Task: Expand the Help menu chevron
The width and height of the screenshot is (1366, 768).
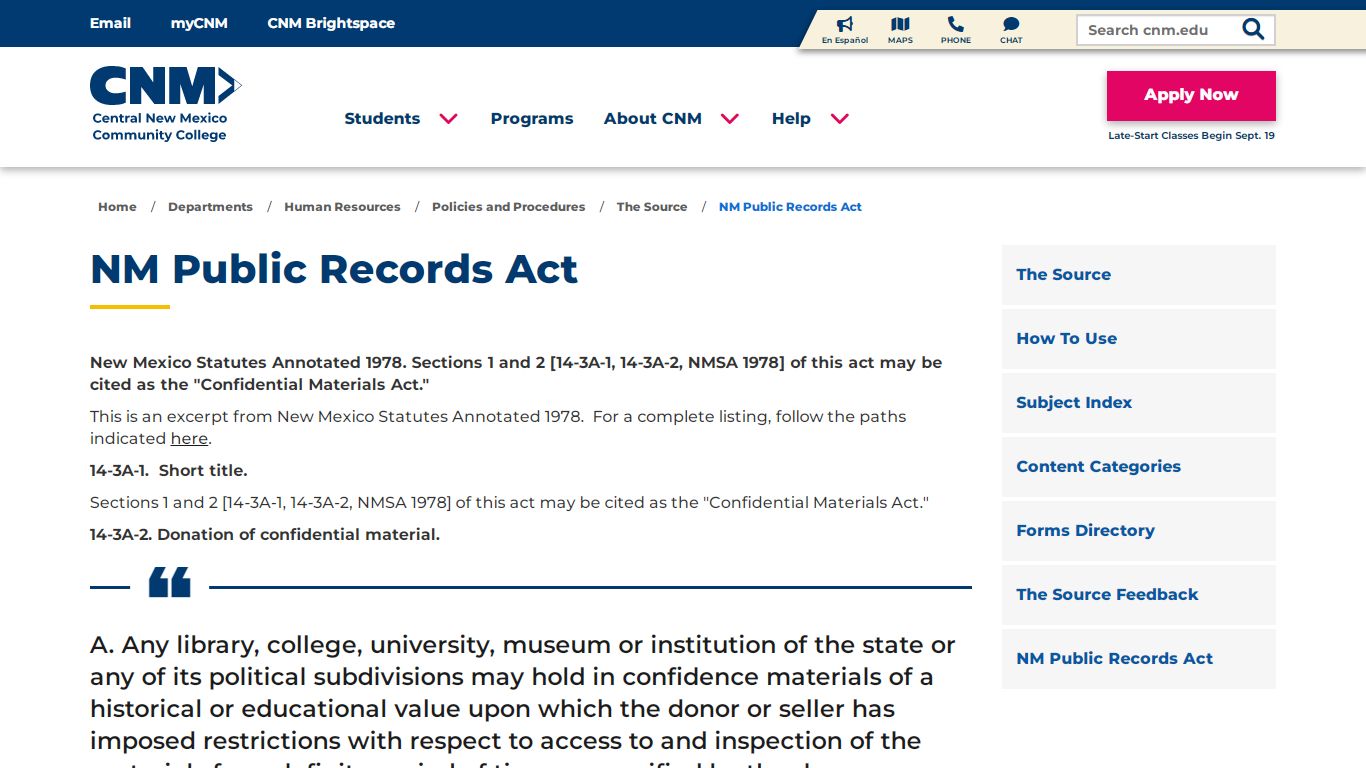Action: (x=840, y=119)
